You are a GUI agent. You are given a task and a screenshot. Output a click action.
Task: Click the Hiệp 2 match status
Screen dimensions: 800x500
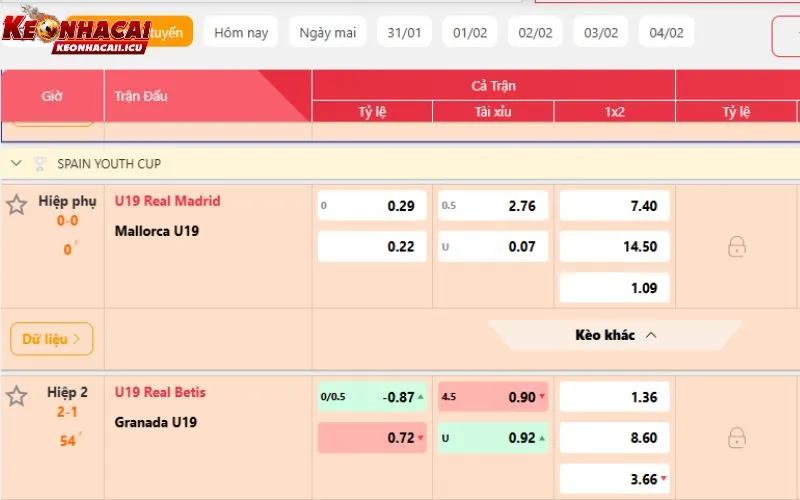point(67,392)
